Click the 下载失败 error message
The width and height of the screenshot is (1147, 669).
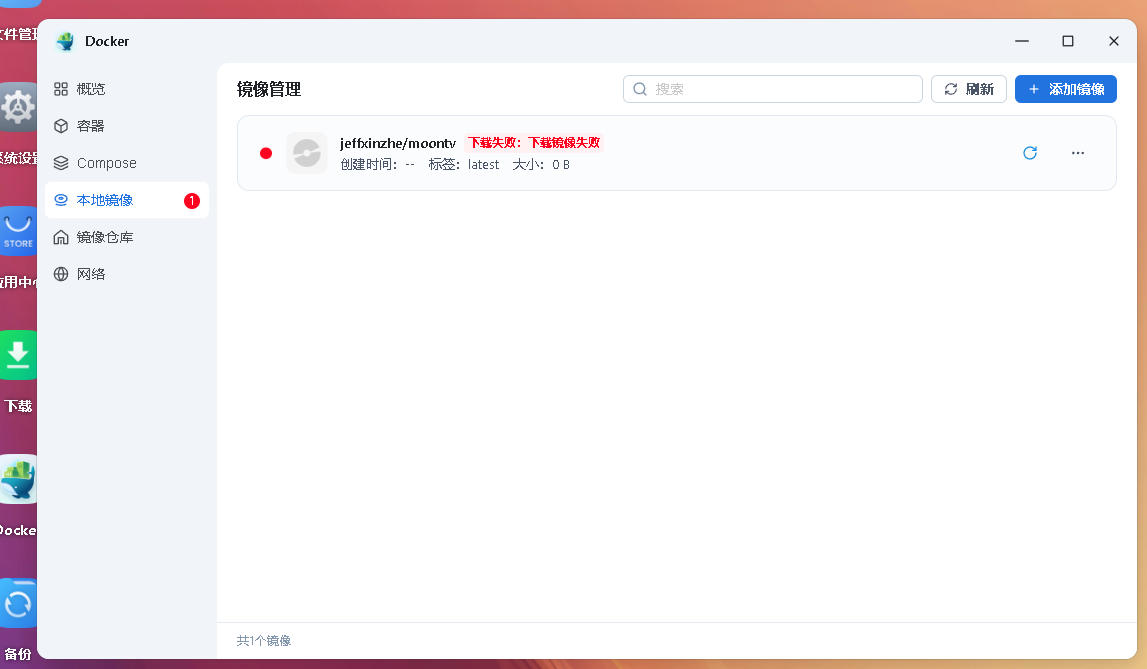[x=534, y=143]
